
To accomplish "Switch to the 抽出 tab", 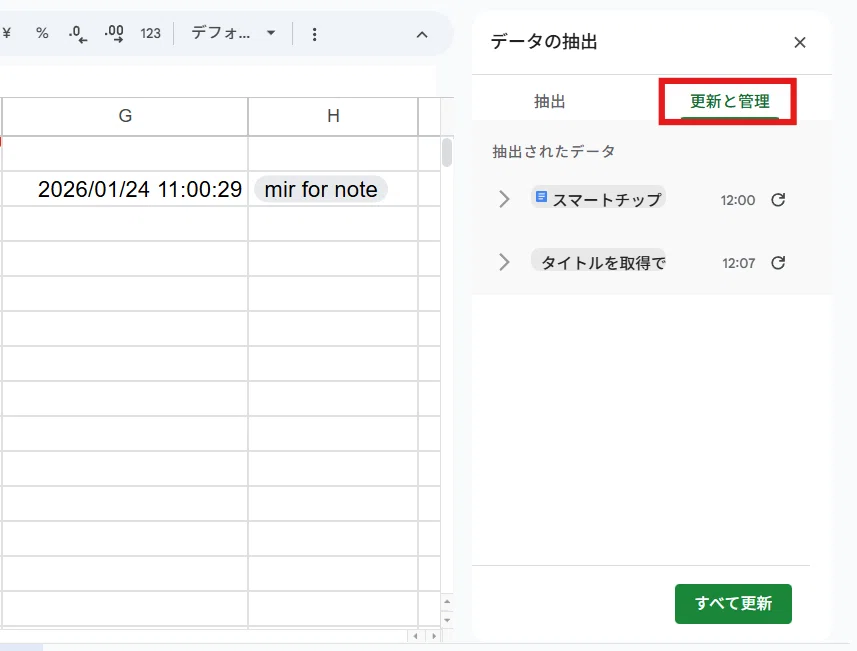I will [x=549, y=101].
